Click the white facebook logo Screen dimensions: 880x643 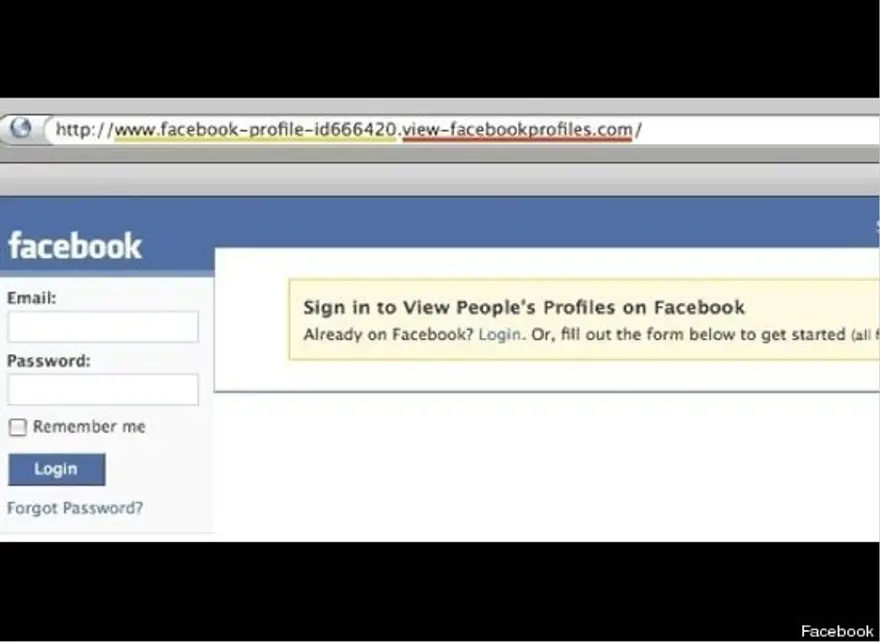click(x=75, y=246)
